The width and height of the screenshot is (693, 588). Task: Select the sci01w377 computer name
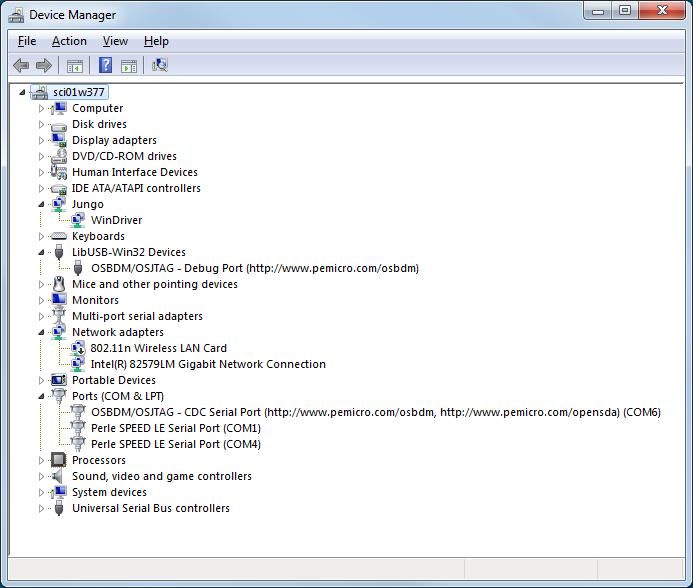[79, 92]
